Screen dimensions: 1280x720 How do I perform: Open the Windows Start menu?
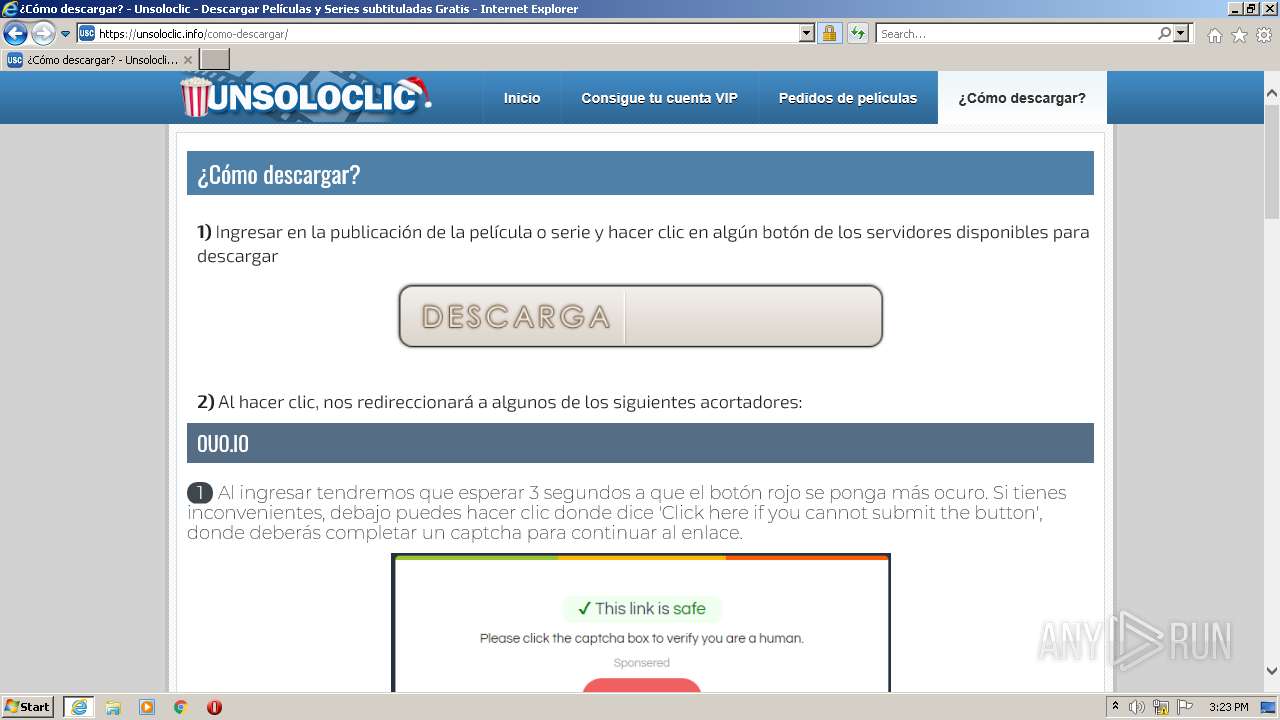pyautogui.click(x=28, y=707)
